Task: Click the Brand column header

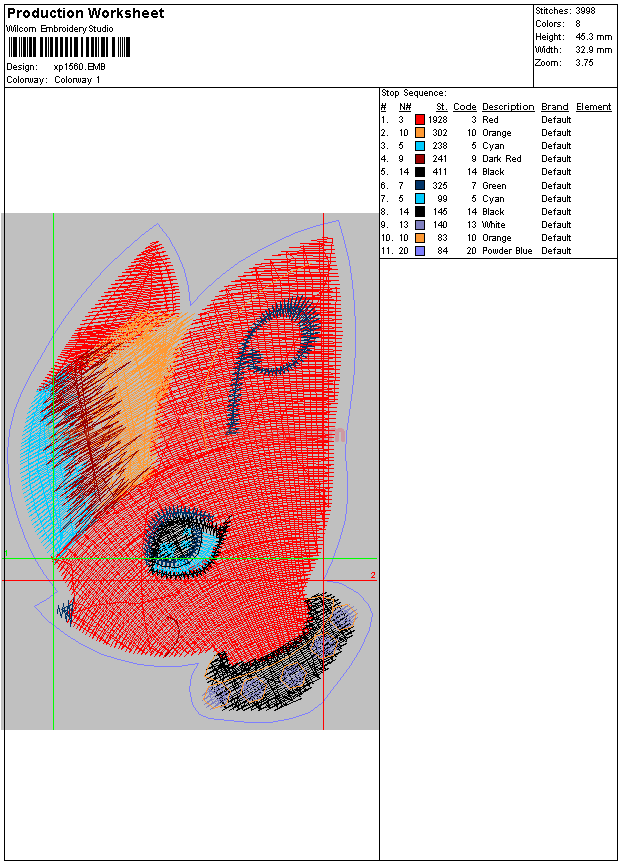Action: tap(555, 107)
